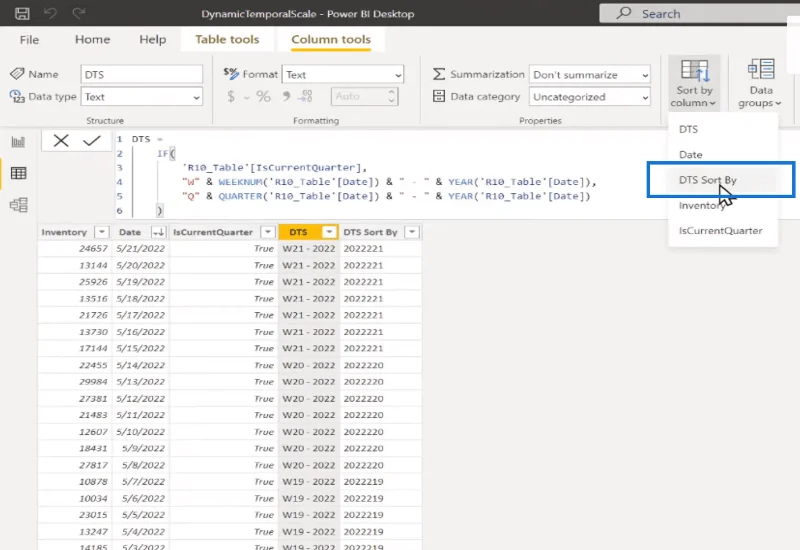The image size is (800, 550).
Task: Open Data view from the sidebar
Action: [x=18, y=173]
